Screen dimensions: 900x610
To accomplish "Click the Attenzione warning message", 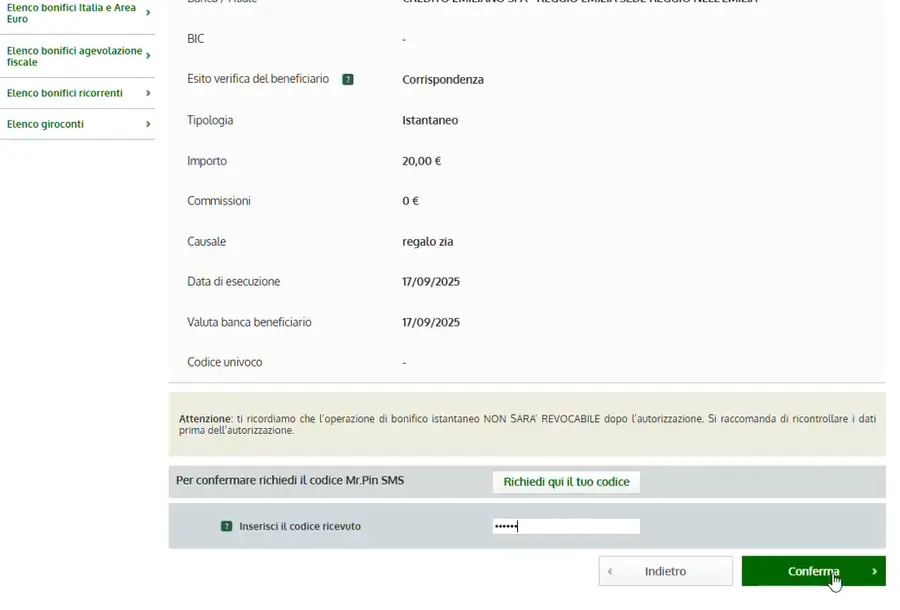I will (527, 424).
